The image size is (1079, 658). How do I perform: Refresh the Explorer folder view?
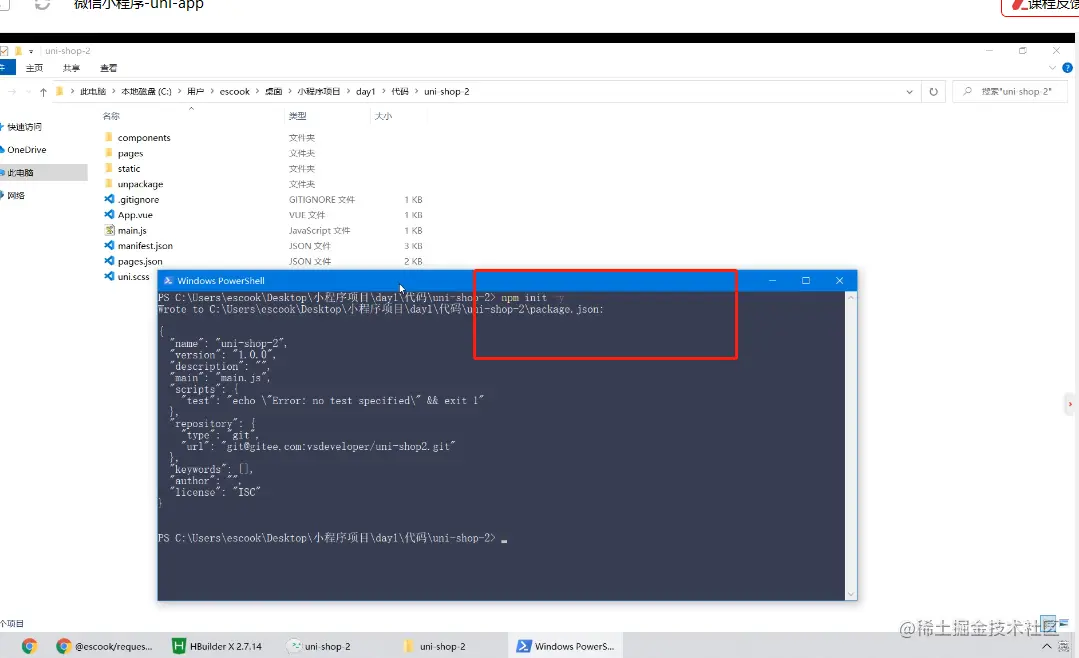(933, 92)
